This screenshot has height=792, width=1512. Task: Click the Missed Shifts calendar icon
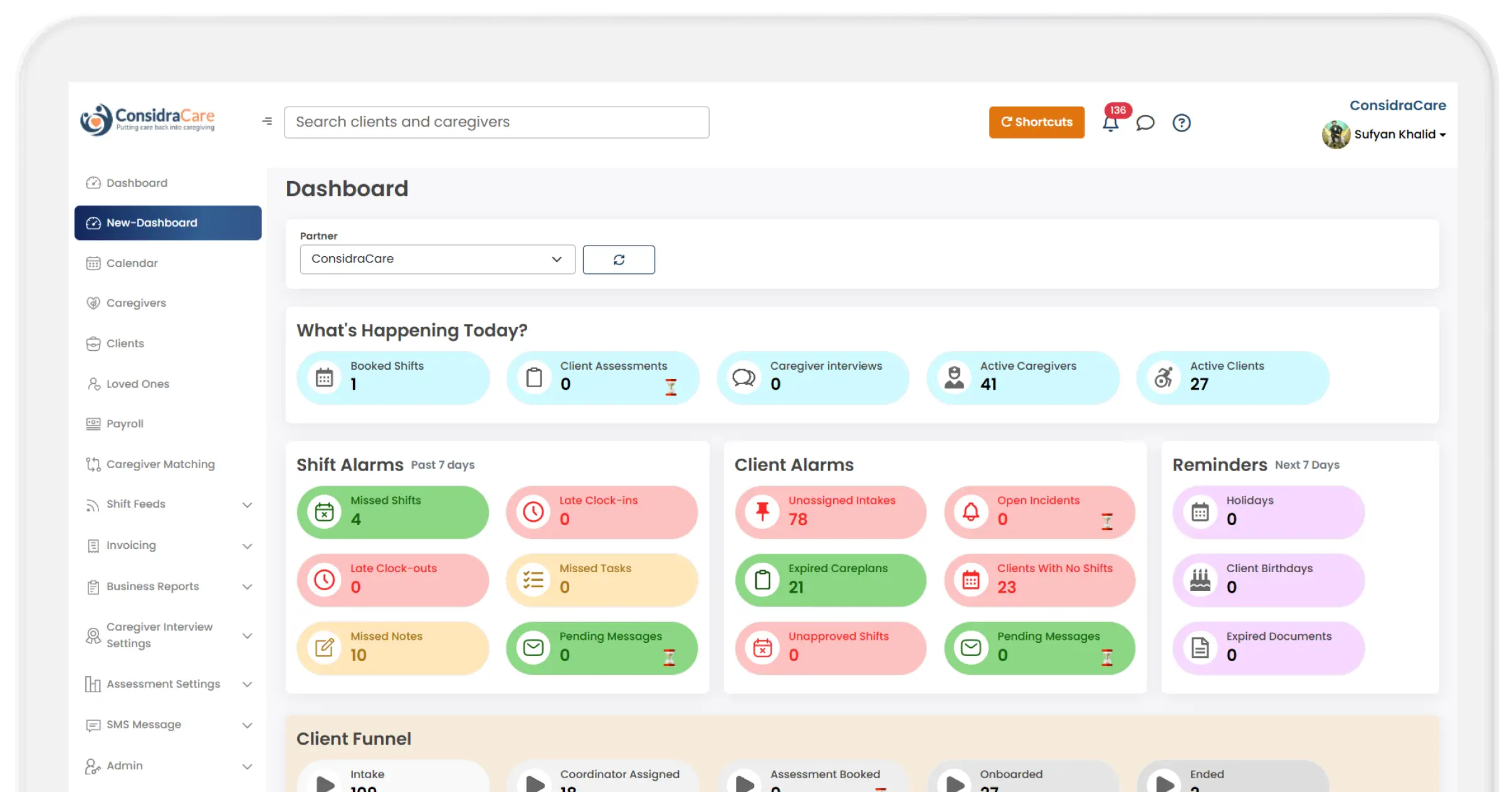pos(324,512)
